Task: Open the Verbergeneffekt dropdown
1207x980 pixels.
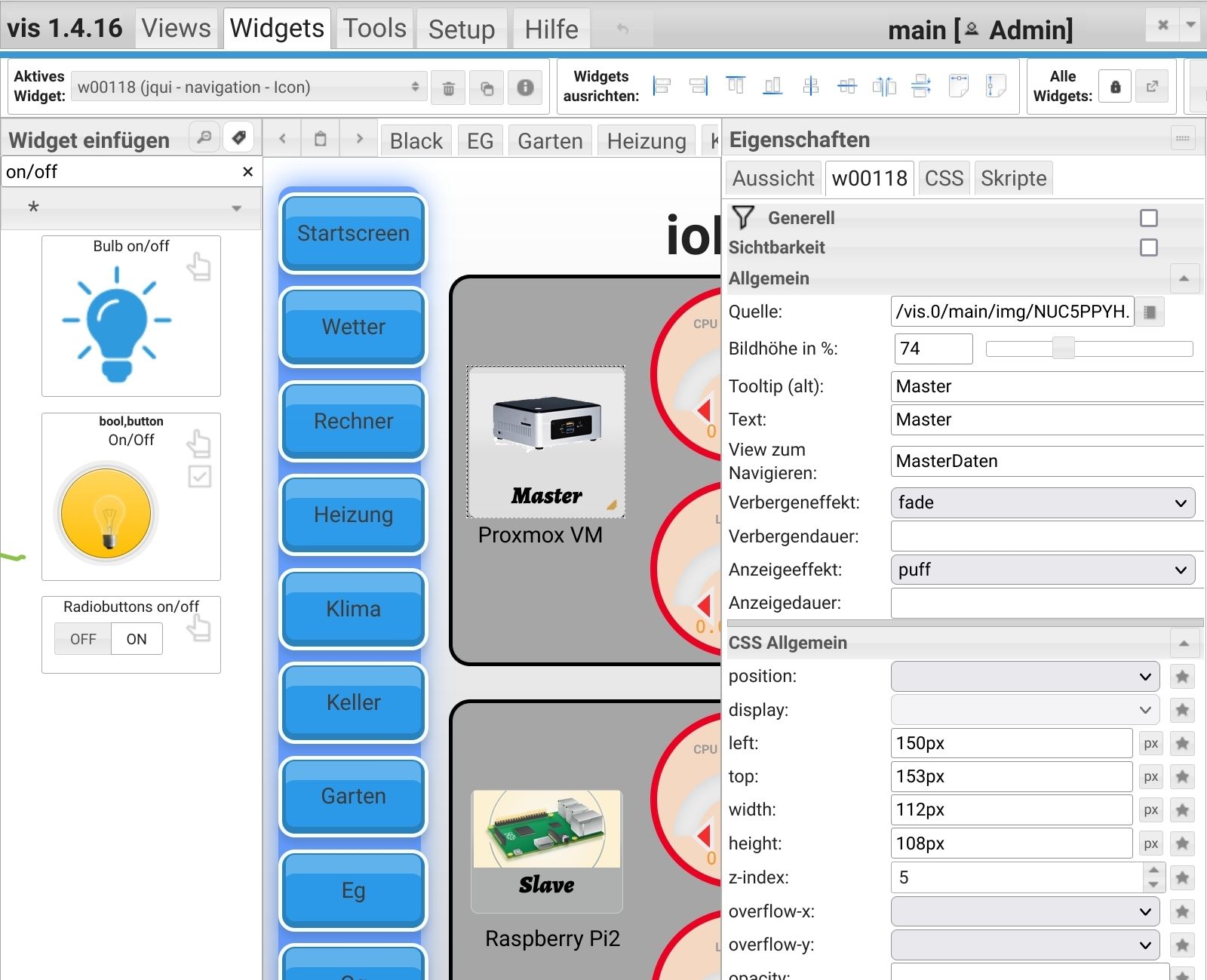Action: (1043, 503)
